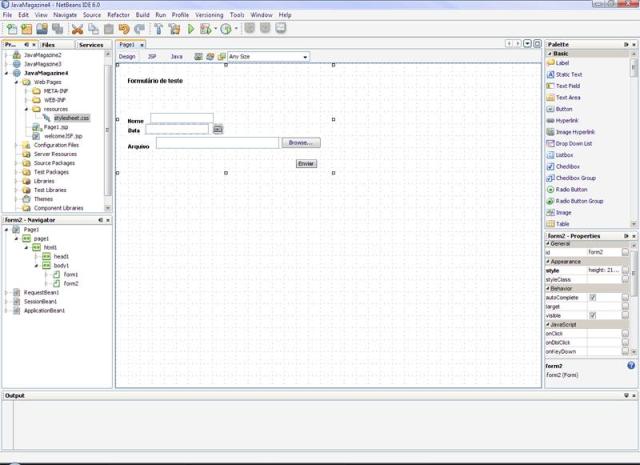Screen dimensions: 640x465
Task: Toggle the autoComplete property checkbox
Action: pyautogui.click(x=593, y=297)
